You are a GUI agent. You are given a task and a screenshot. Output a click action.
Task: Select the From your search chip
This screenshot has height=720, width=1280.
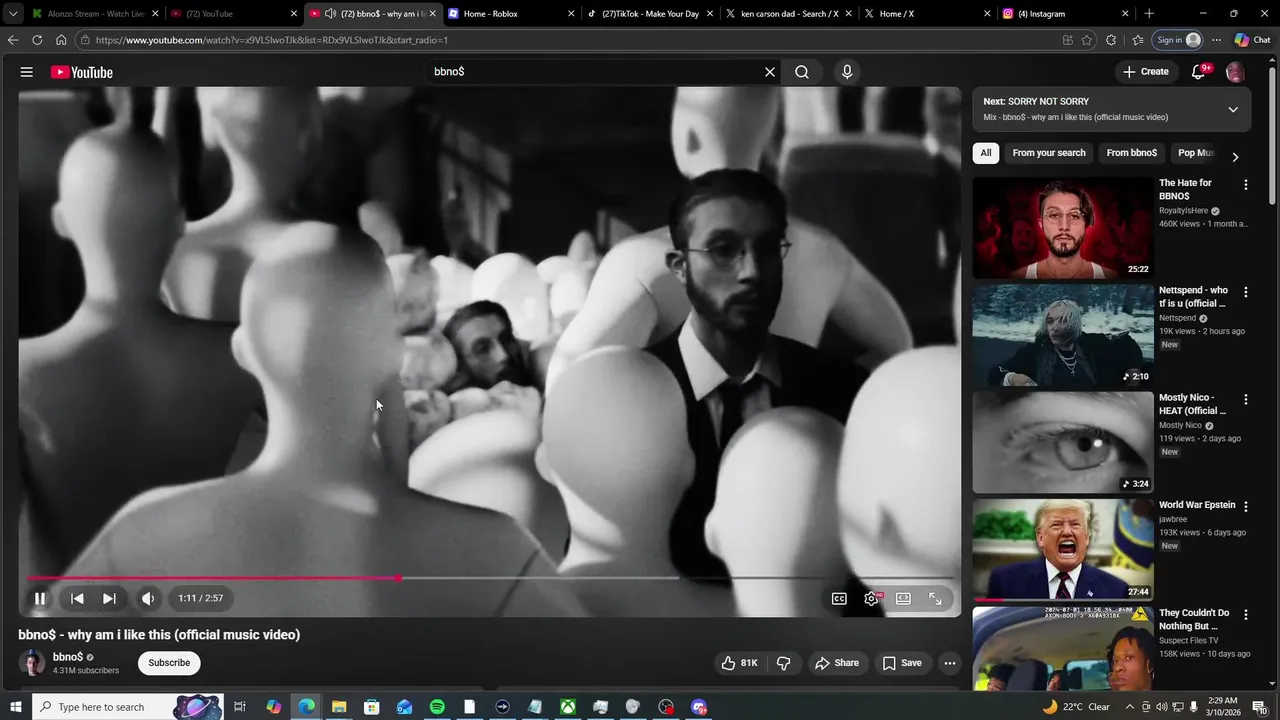coord(1048,153)
